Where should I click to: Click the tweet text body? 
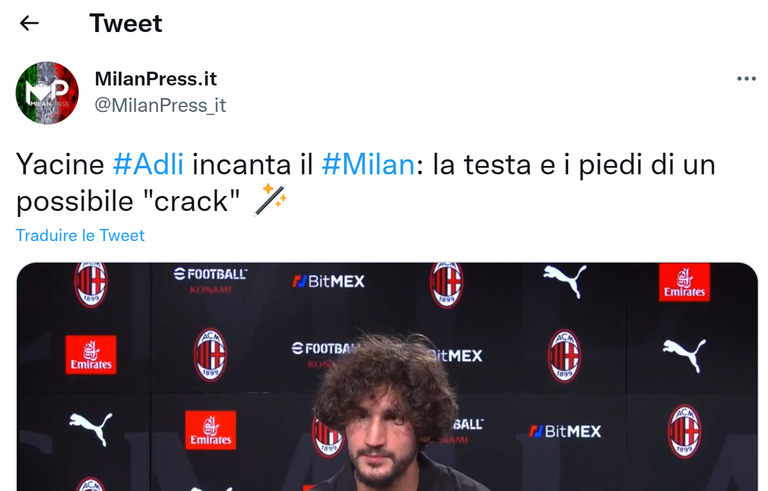point(365,183)
